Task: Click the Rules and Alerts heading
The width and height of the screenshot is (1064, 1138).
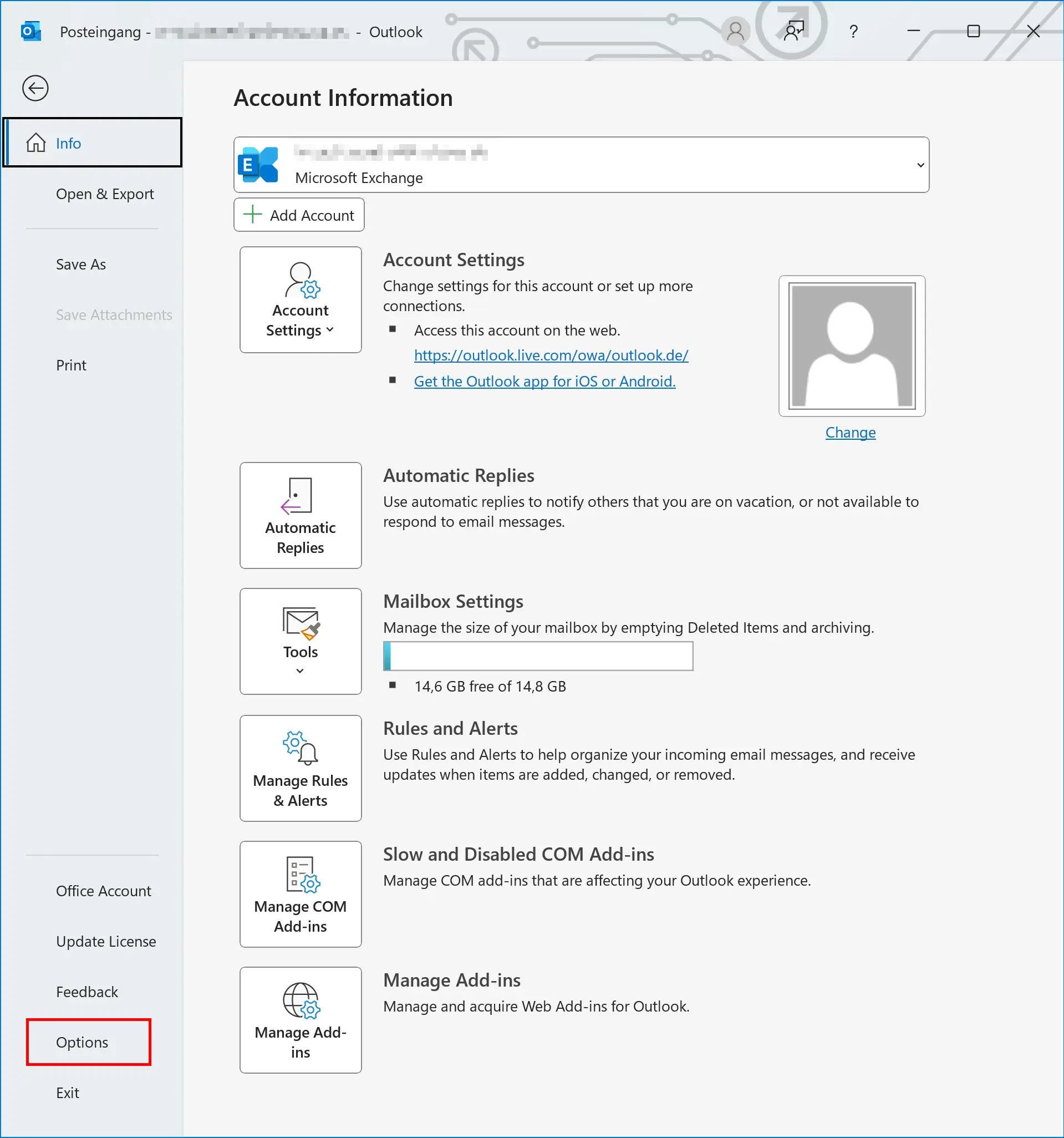Action: click(x=450, y=728)
